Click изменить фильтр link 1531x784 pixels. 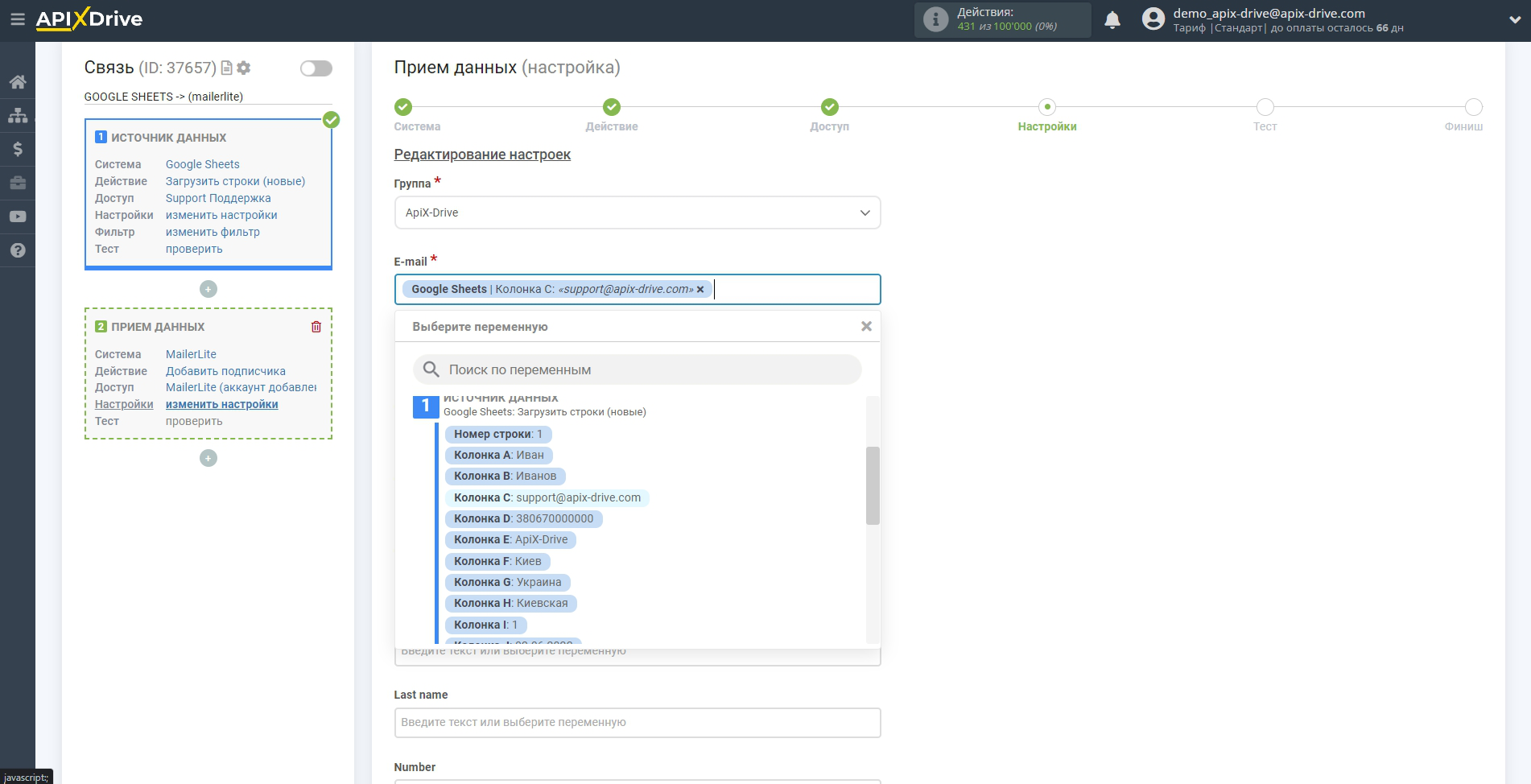click(x=213, y=232)
